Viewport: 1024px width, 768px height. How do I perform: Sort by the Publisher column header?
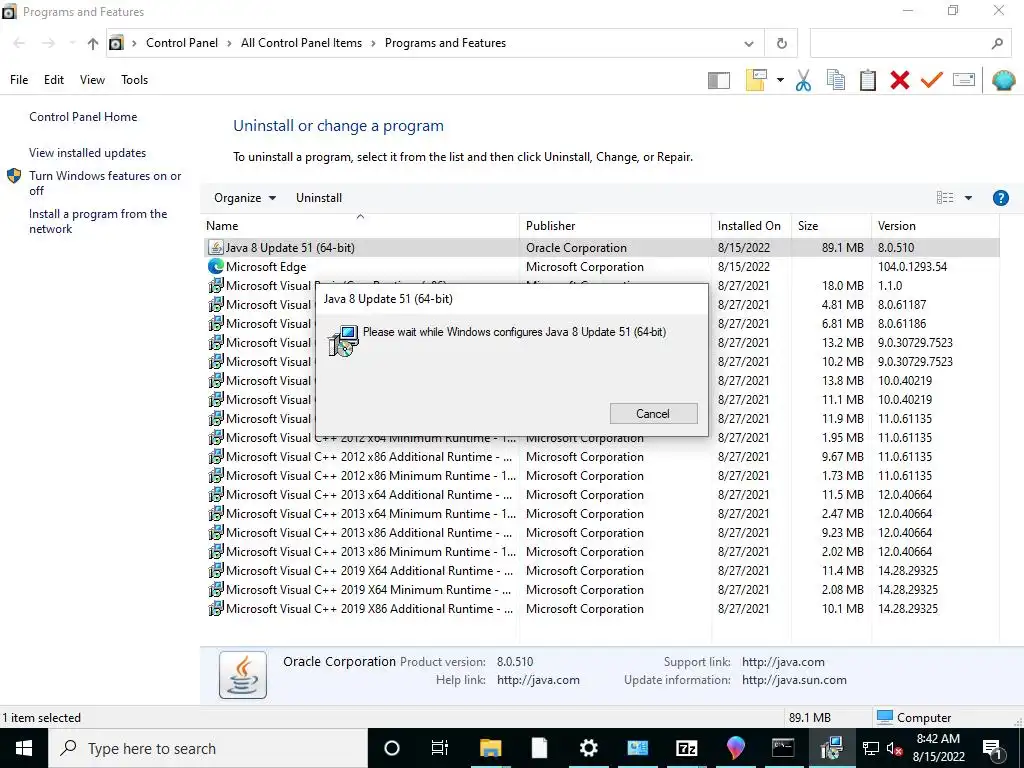coord(615,226)
